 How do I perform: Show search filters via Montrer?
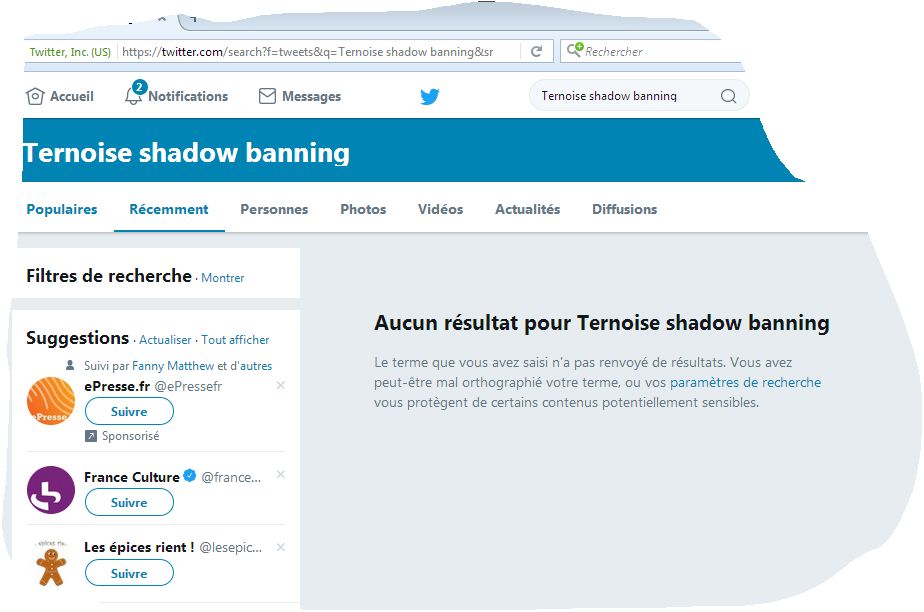tap(222, 277)
